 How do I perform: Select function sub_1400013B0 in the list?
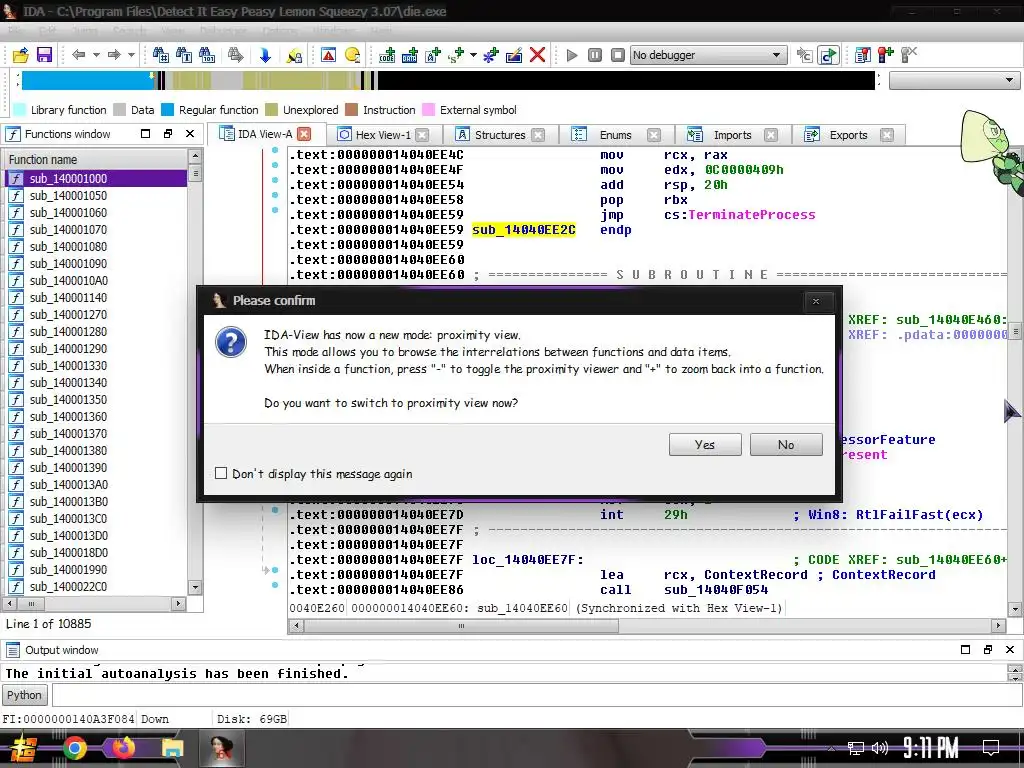(97, 501)
